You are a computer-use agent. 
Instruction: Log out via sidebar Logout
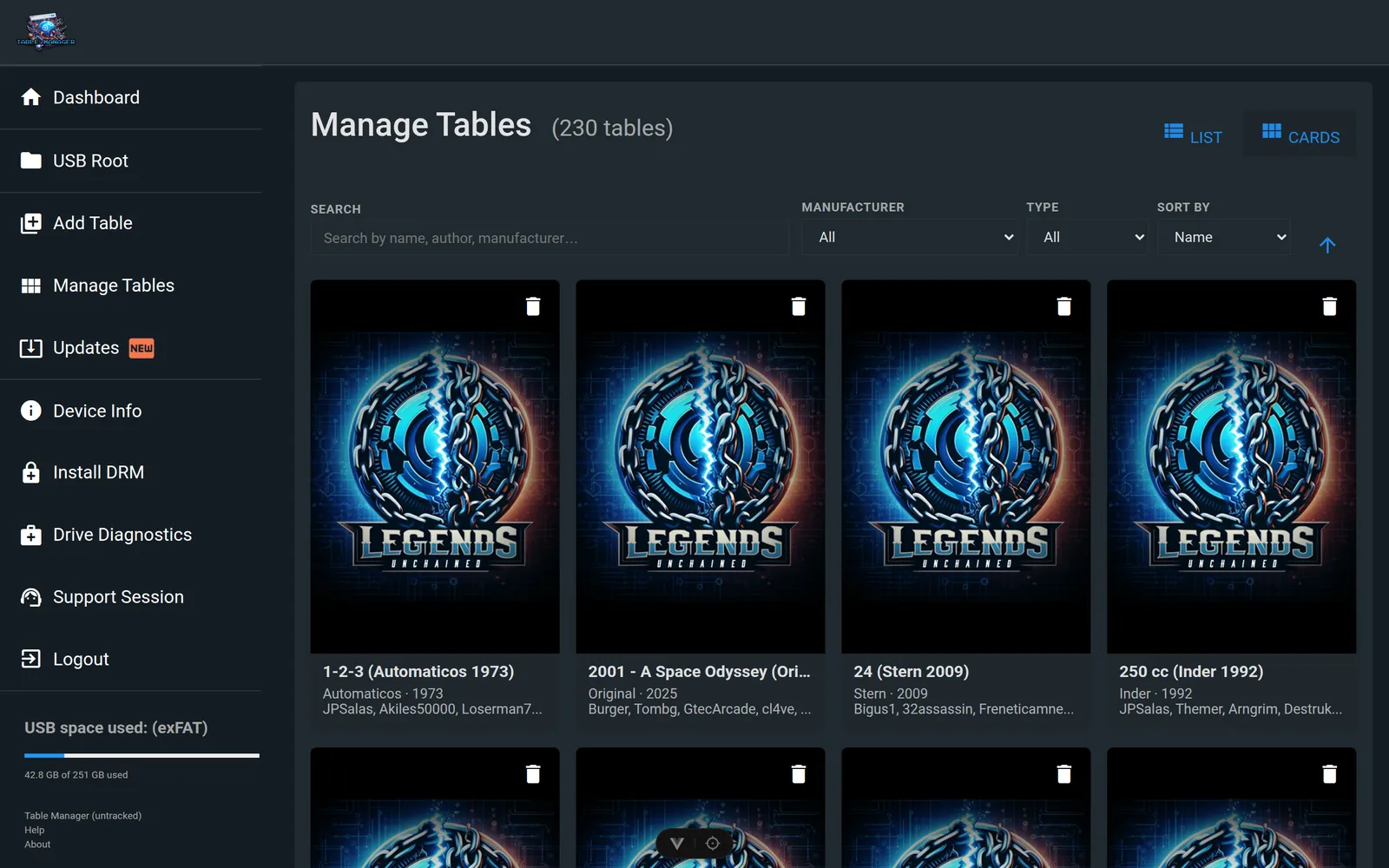pyautogui.click(x=131, y=659)
